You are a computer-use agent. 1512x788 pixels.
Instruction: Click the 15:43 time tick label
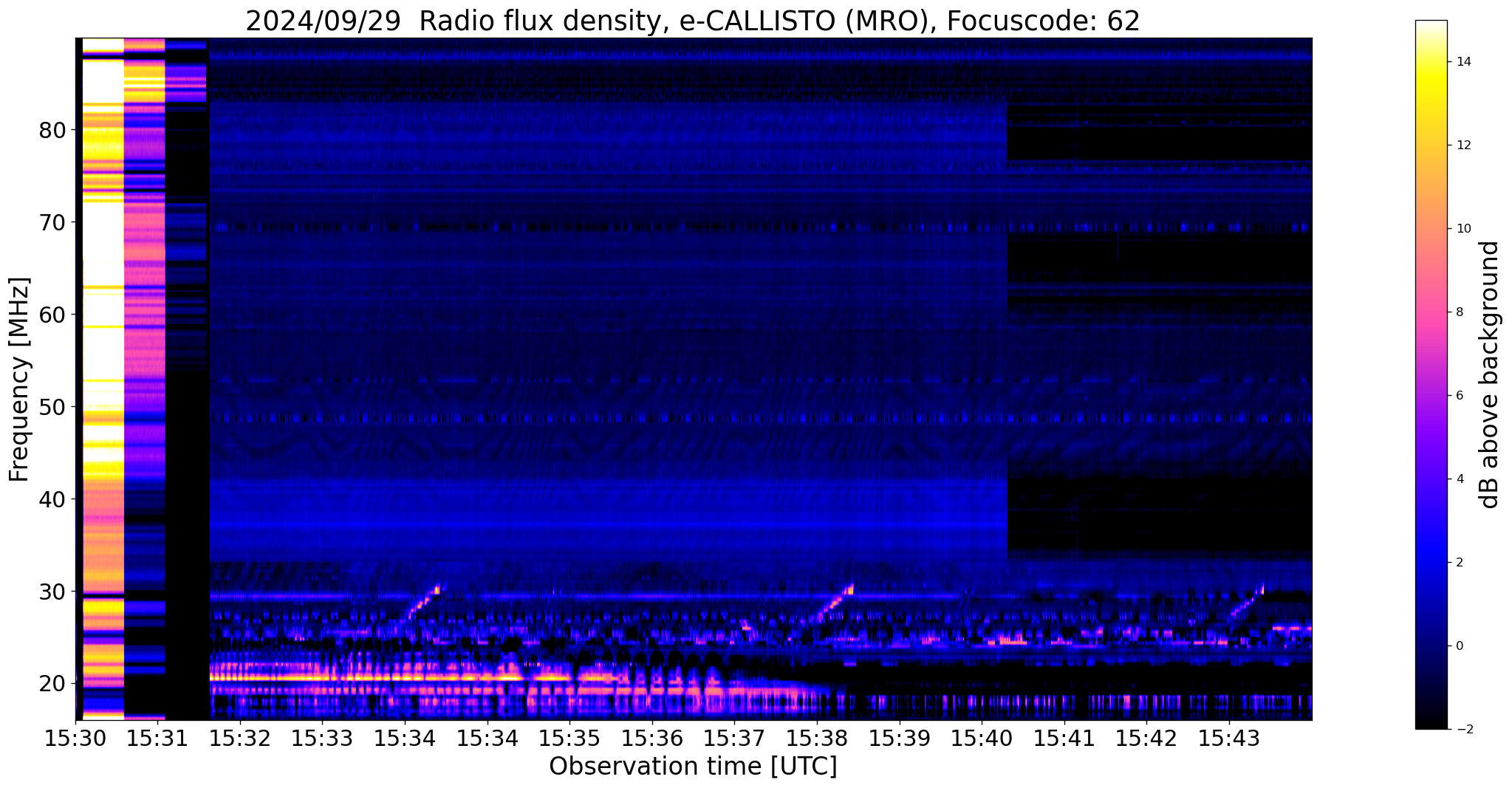[1228, 738]
